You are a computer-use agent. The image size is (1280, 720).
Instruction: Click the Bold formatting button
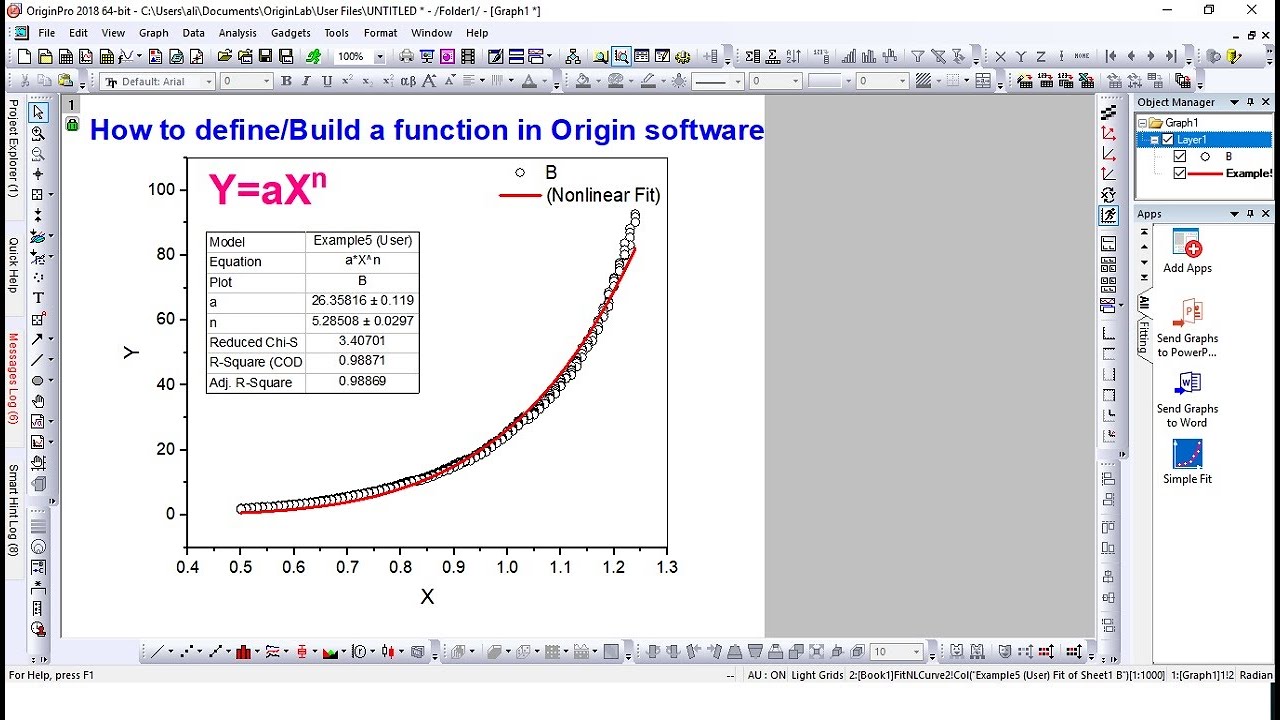[287, 81]
